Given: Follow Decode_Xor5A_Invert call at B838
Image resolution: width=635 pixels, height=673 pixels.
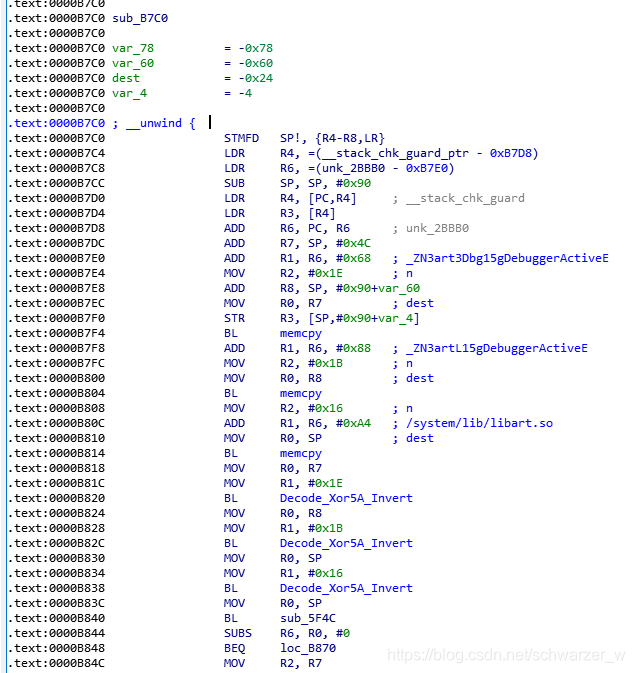Looking at the screenshot, I should (346, 589).
